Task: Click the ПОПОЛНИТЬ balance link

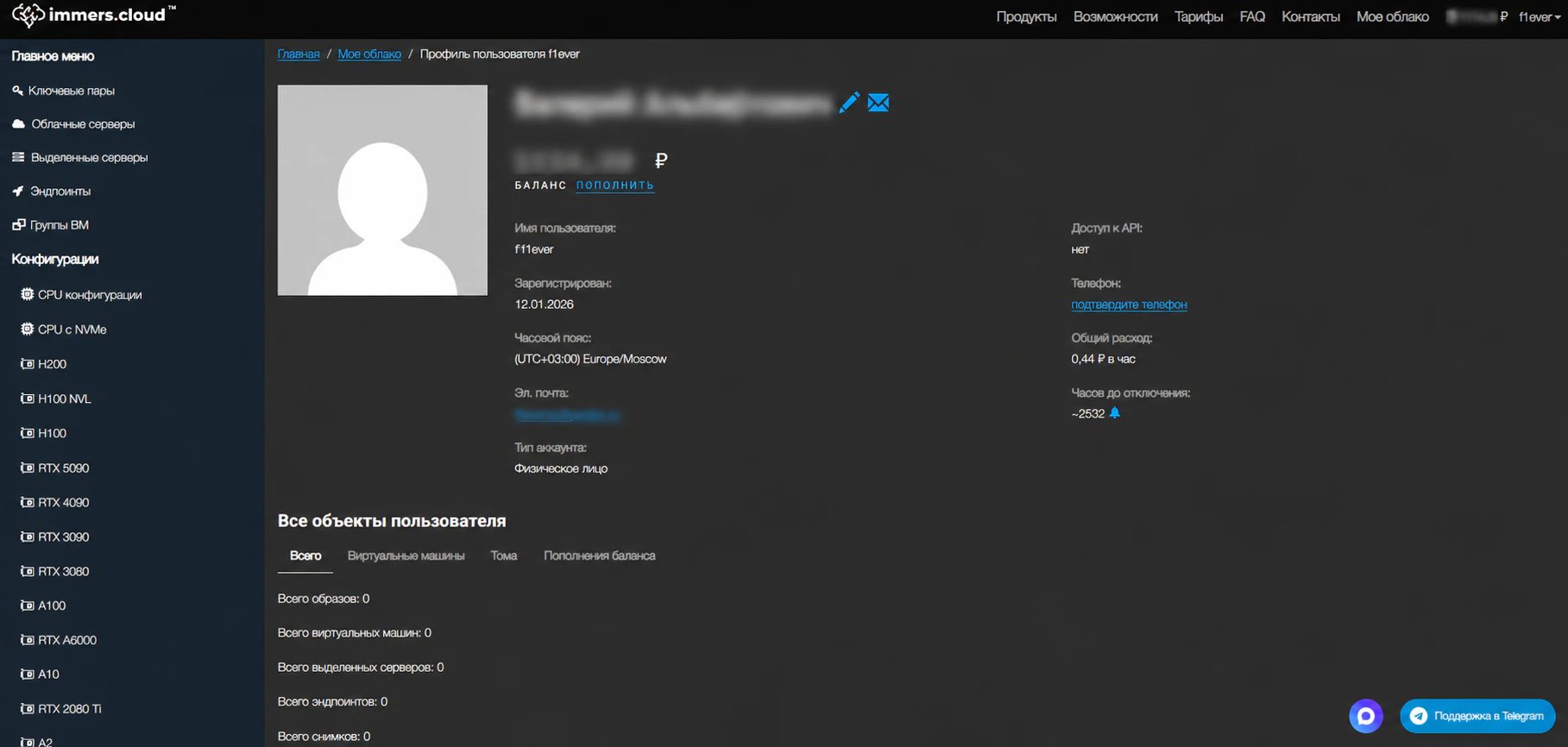Action: (x=615, y=185)
